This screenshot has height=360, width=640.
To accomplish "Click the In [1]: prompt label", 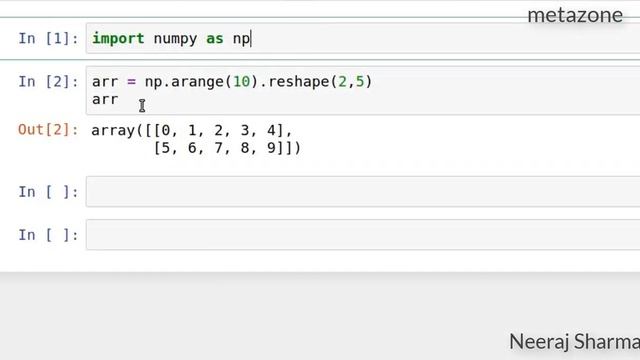I will (48, 38).
